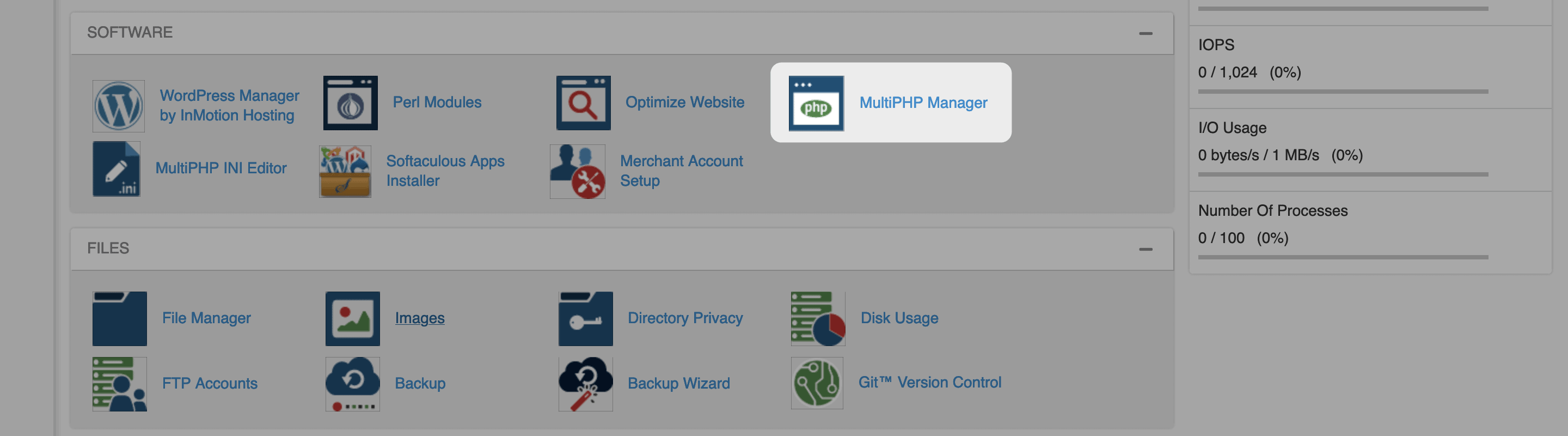1568x436 pixels.
Task: Click the I/O Usage progress bar
Action: tap(1343, 174)
